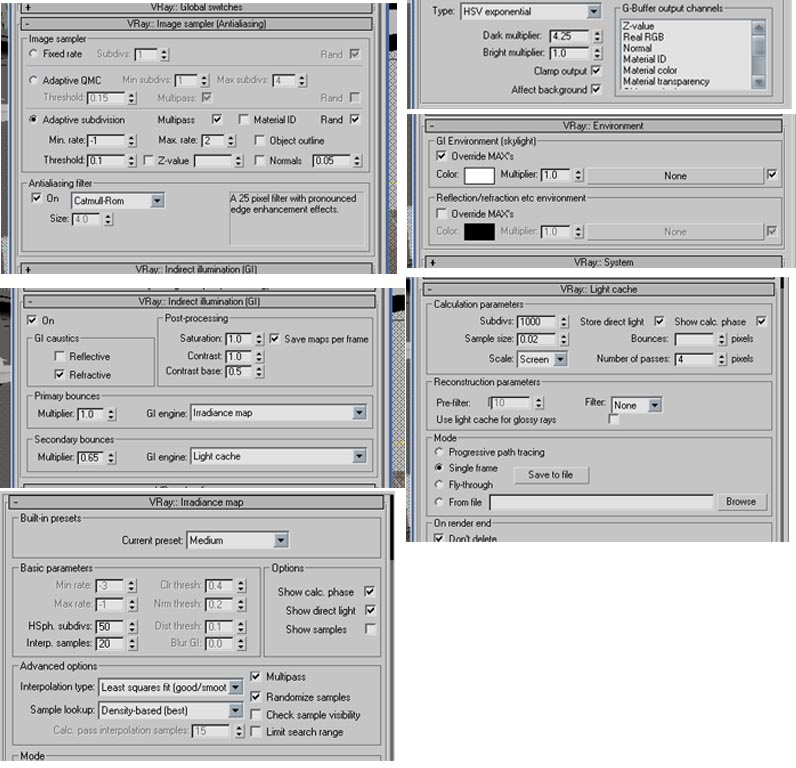Screen dimensions: 796x768
Task: Select Material ID in G-Buffer channels
Action: pos(645,59)
